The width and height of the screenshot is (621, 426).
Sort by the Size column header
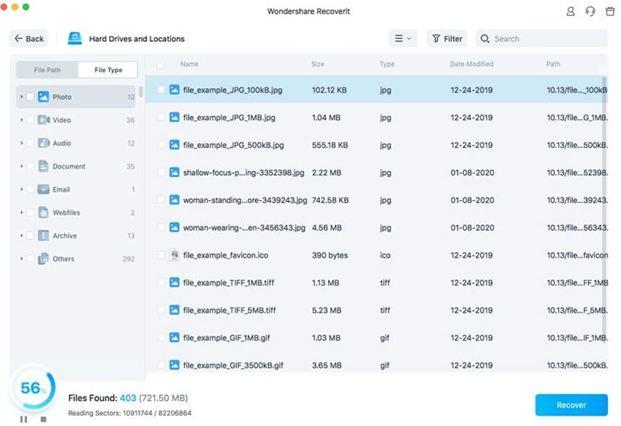pos(318,64)
